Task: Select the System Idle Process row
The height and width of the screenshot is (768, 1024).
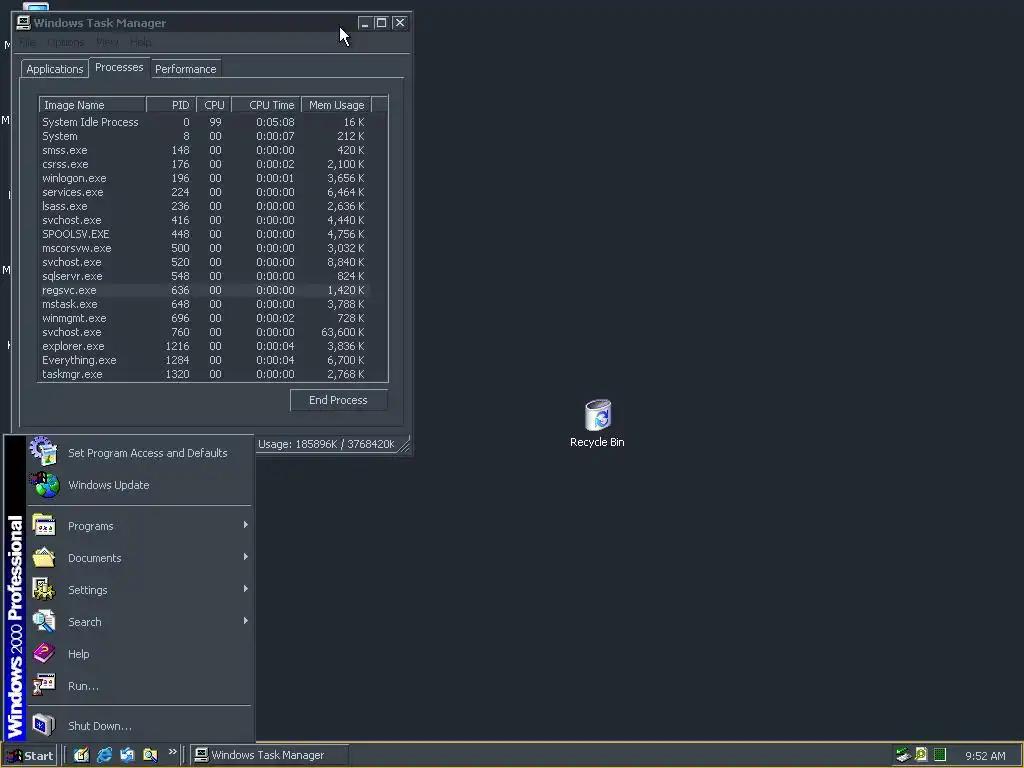Action: pos(204,122)
